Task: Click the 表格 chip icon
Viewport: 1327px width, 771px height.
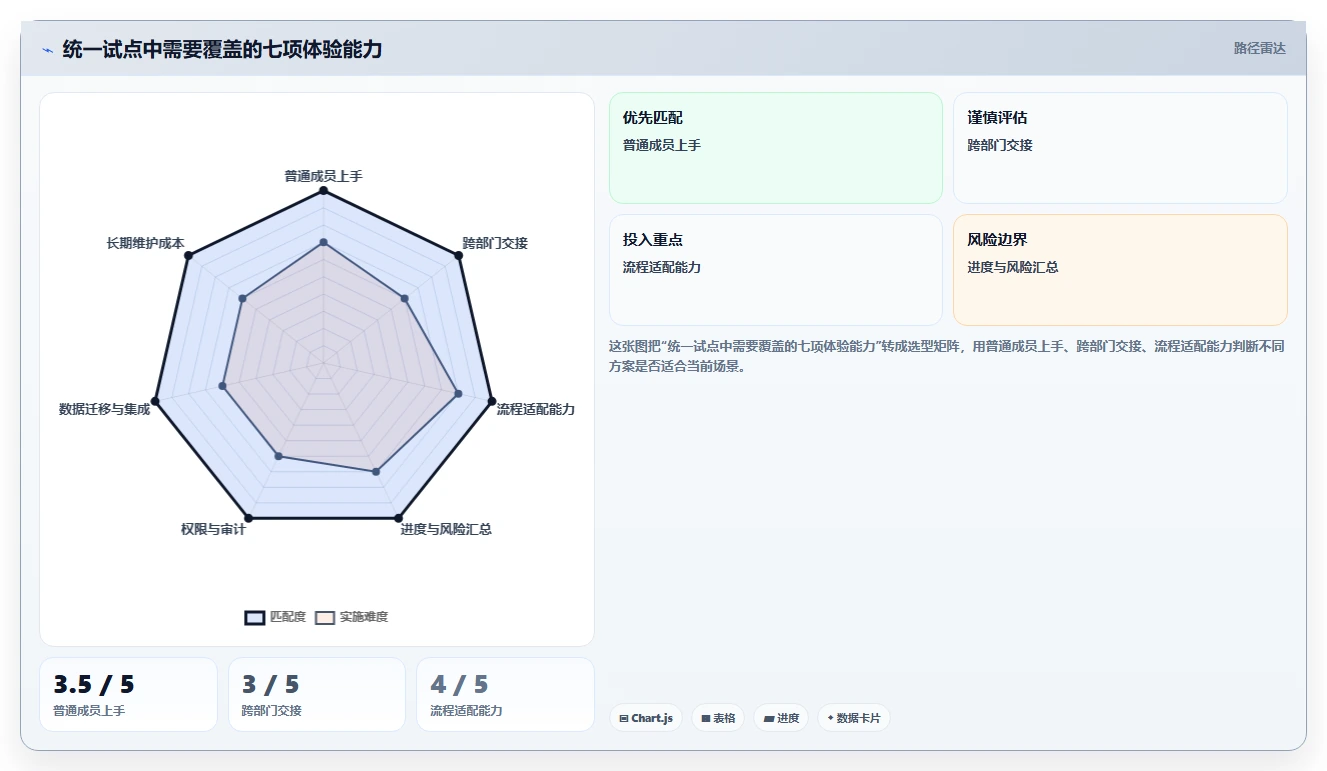Action: coord(706,718)
